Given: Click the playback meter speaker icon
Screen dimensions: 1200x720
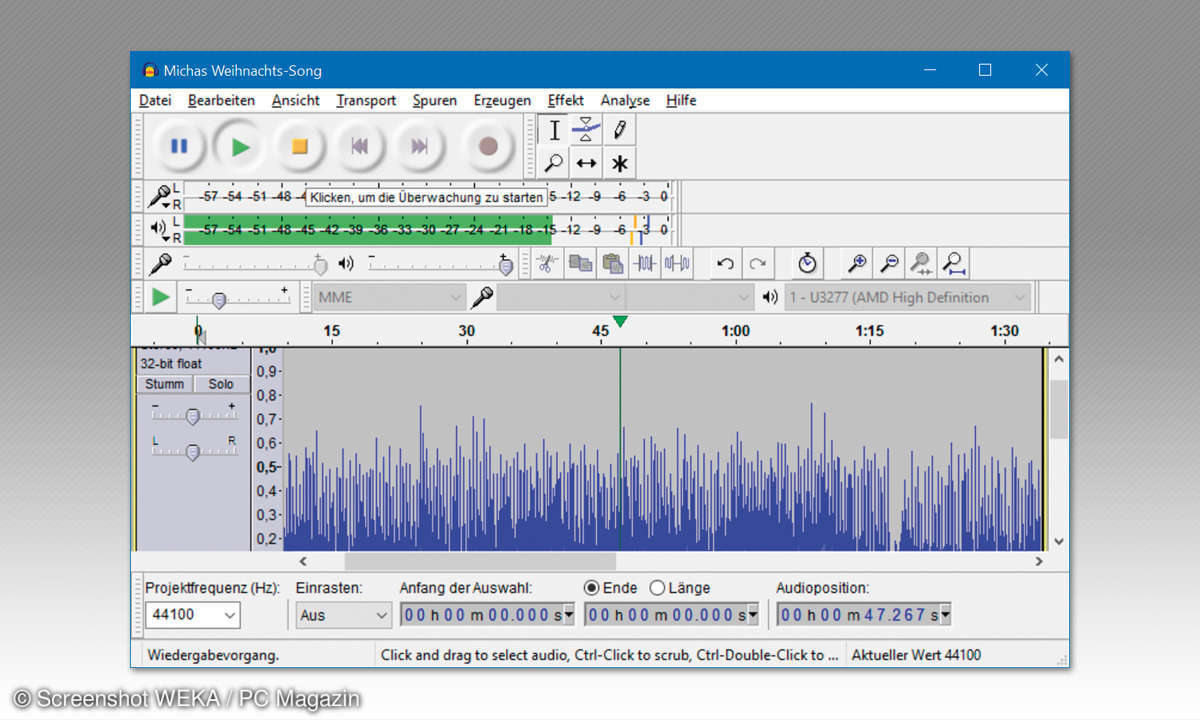Looking at the screenshot, I should 159,229.
